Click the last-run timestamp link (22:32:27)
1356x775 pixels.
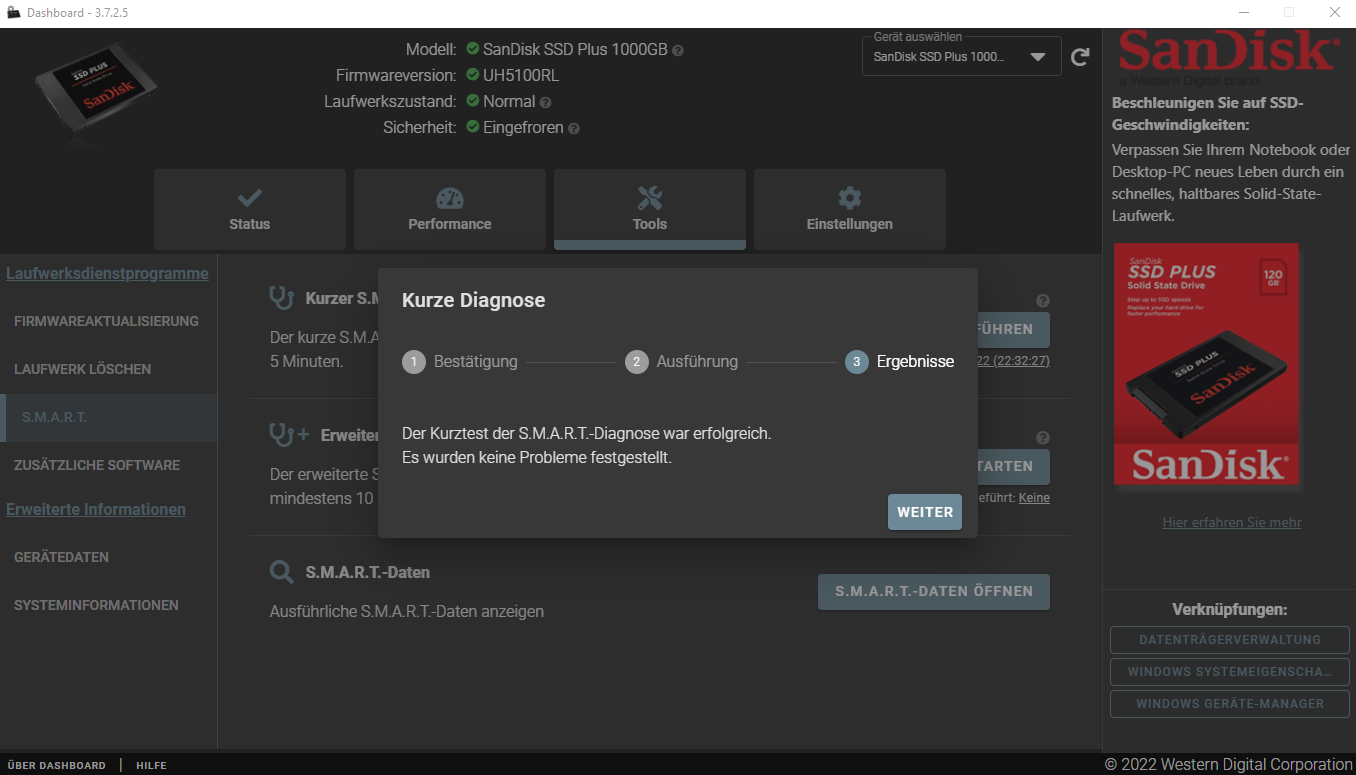[1013, 361]
